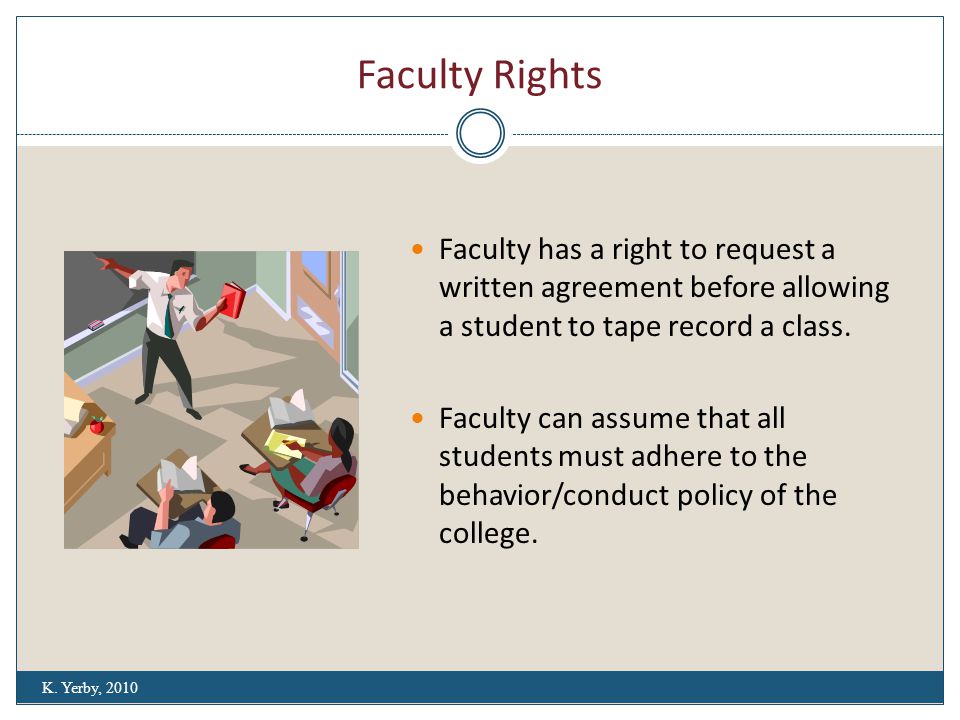
Task: Select the text about tape recording a class
Action: 664,288
